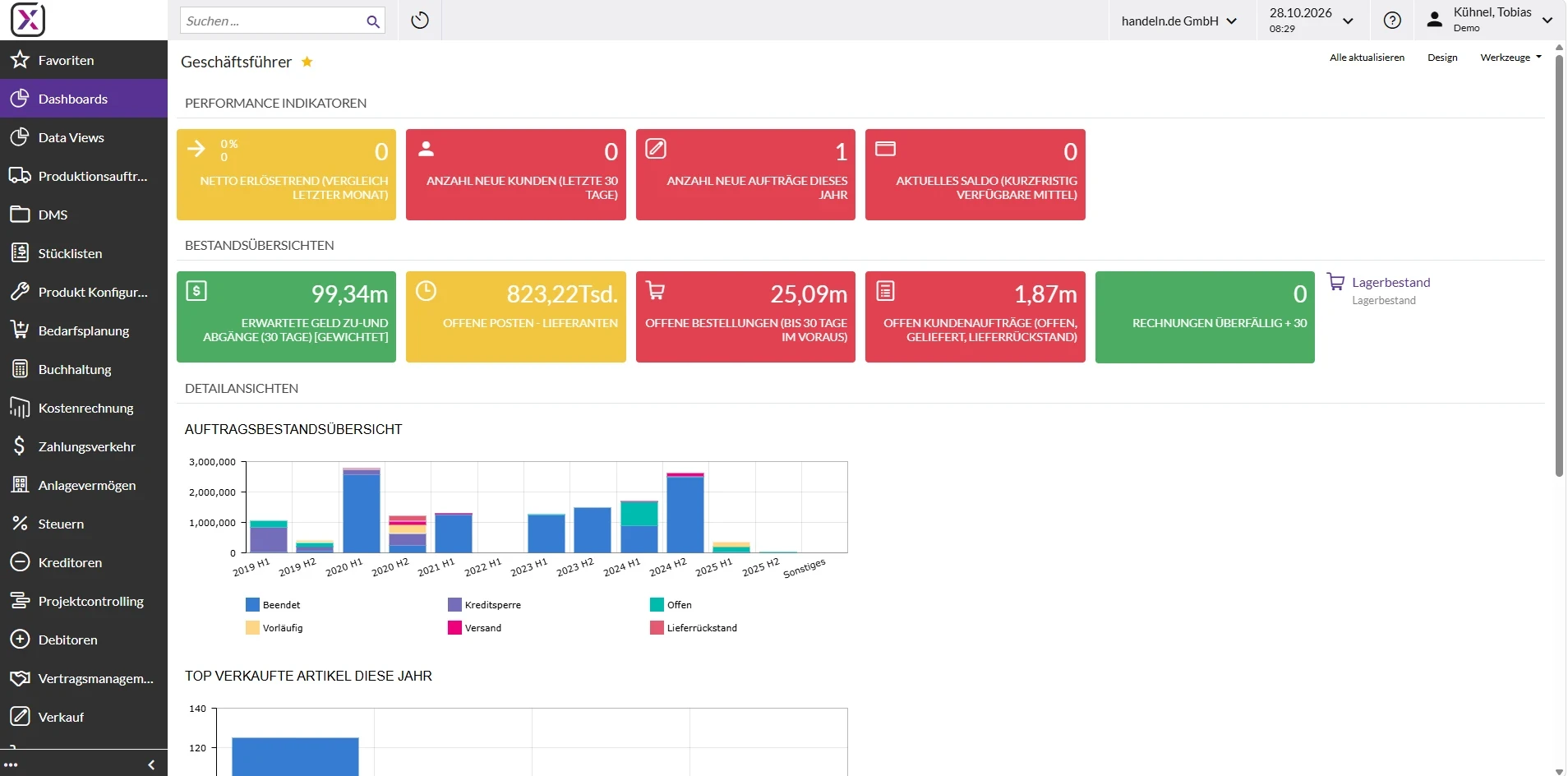Click the Kreditoren minus-circle icon
Viewport: 1568px width, 776px height.
pyautogui.click(x=20, y=562)
